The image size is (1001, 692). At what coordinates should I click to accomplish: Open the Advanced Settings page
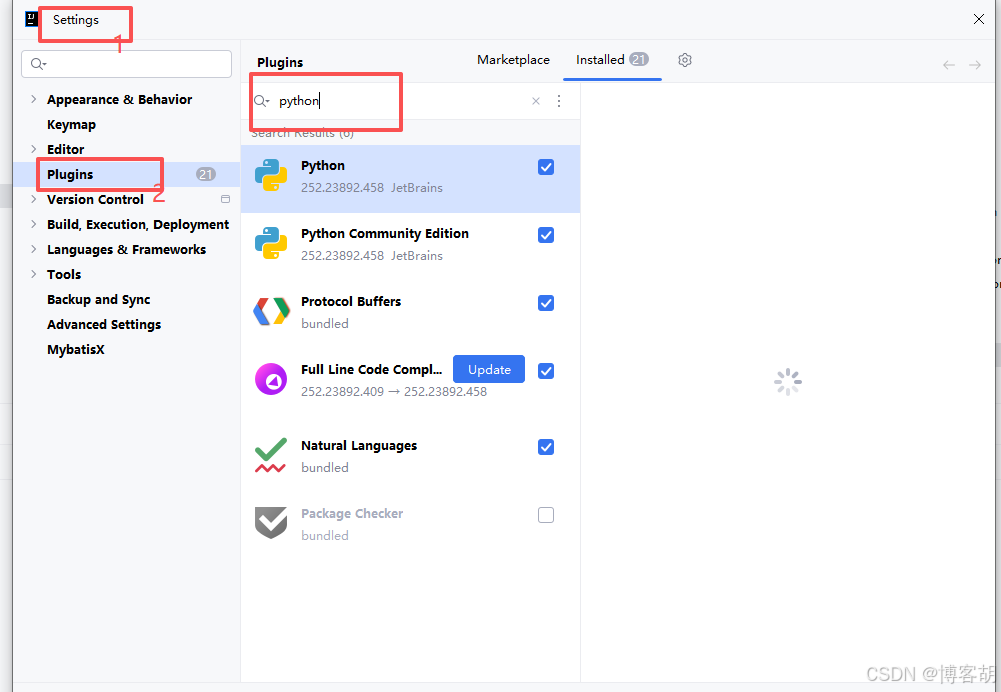pos(104,324)
